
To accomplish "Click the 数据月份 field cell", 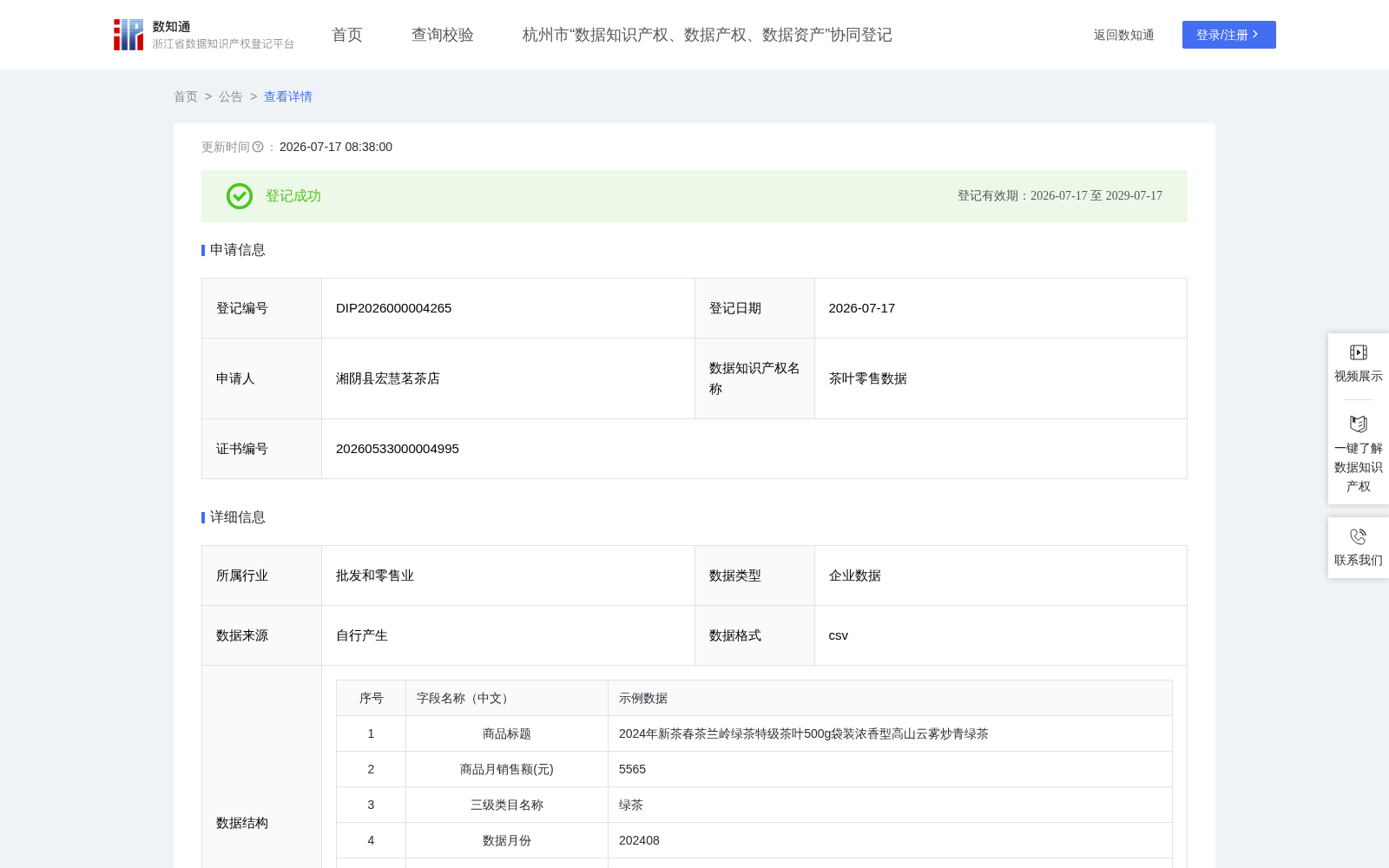I will [x=507, y=840].
